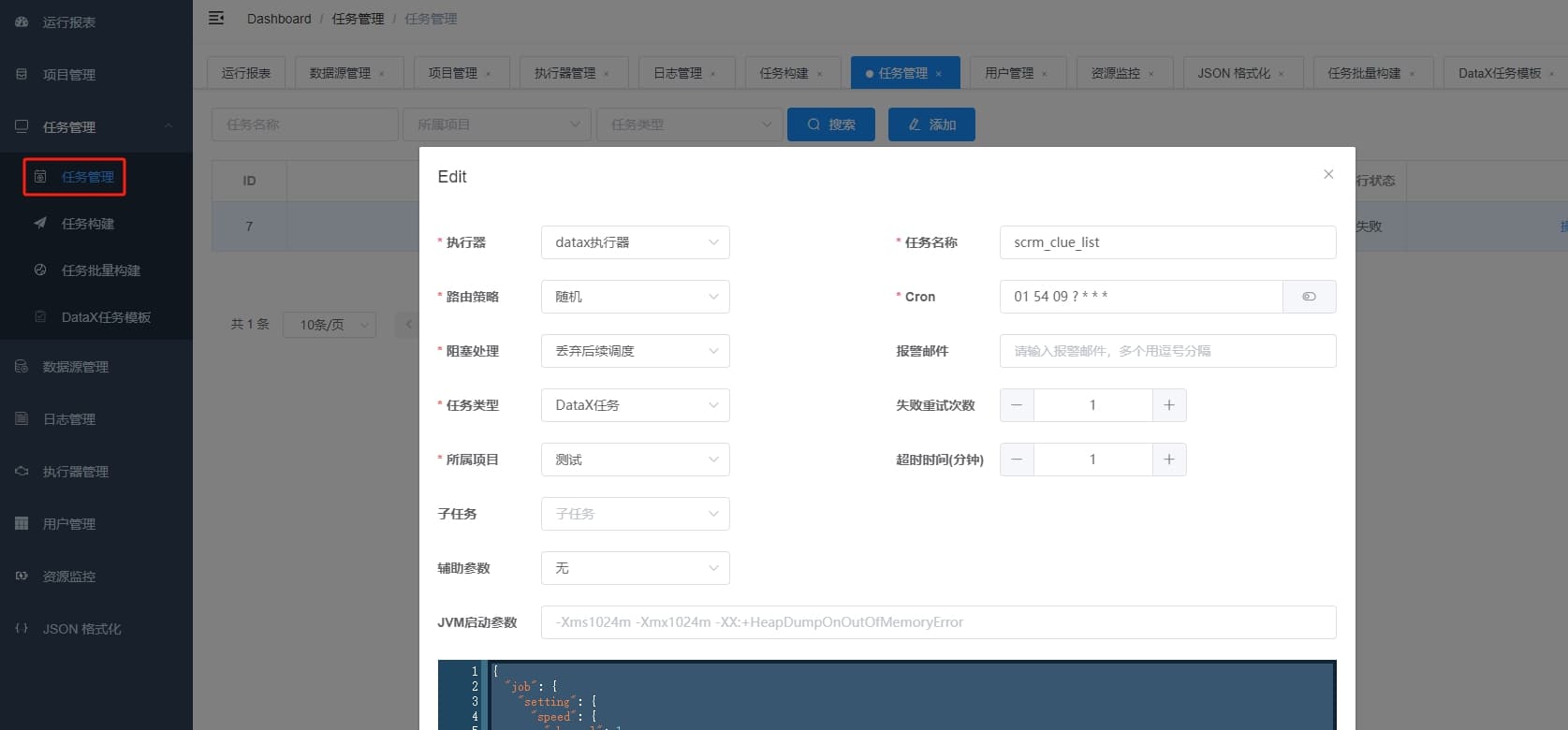Viewport: 1568px width, 730px height.
Task: Open 项目管理 in the sidebar
Action: [96, 74]
